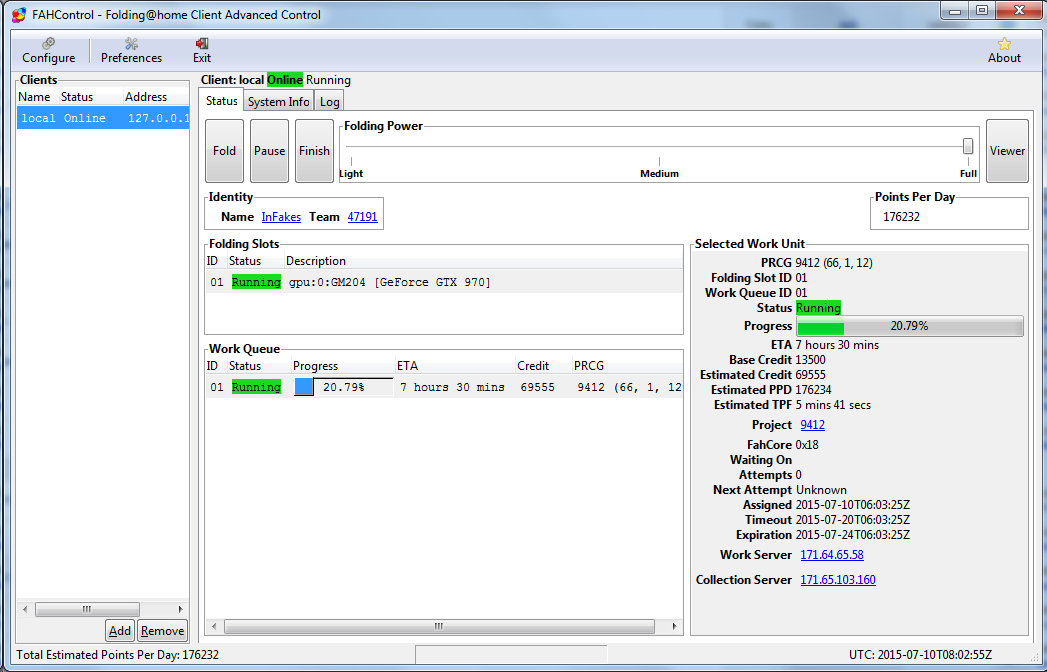Open the Log tab
Image resolution: width=1047 pixels, height=672 pixels.
329,102
